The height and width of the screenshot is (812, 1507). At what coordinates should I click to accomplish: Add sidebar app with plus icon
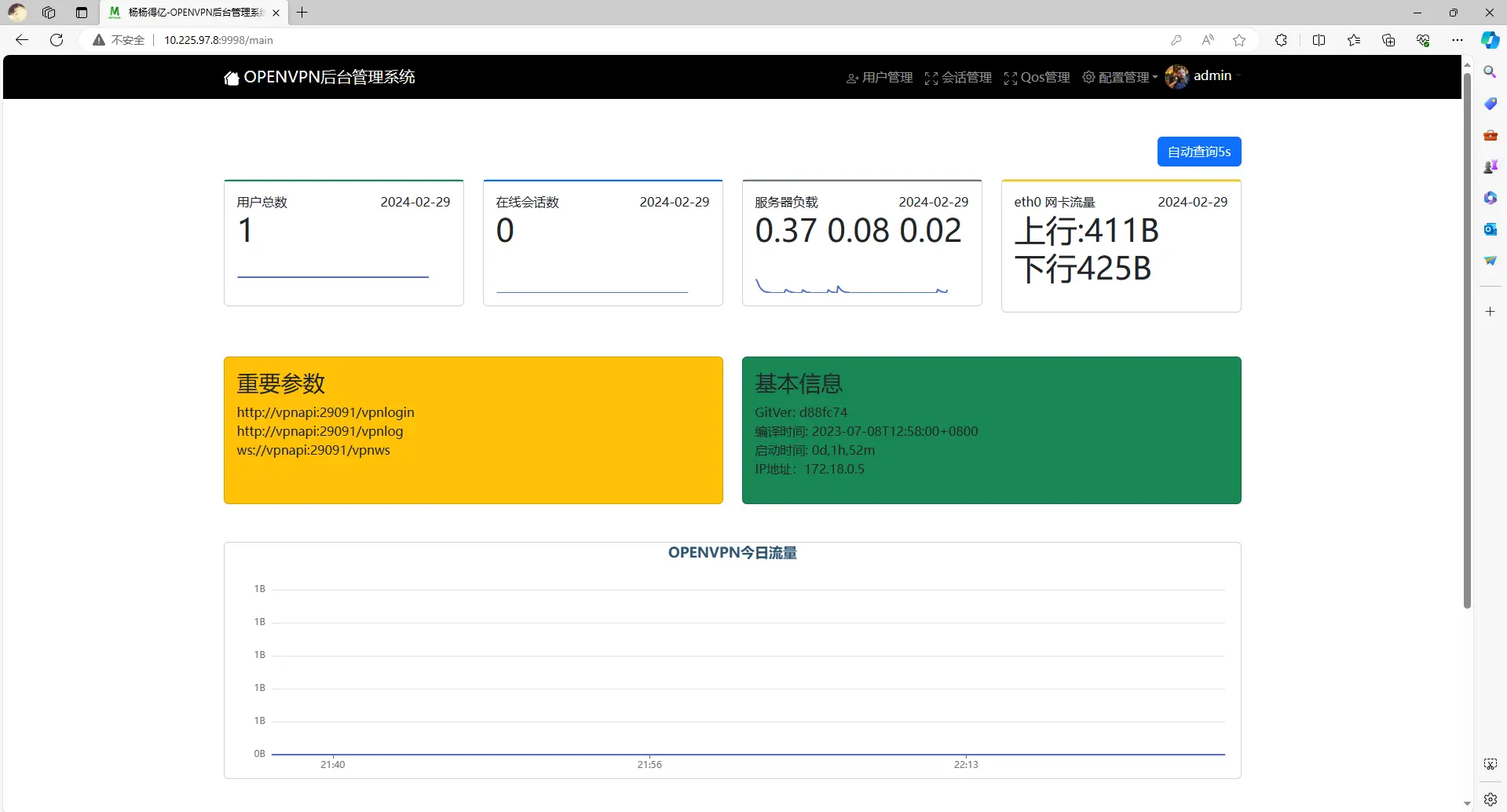1490,312
